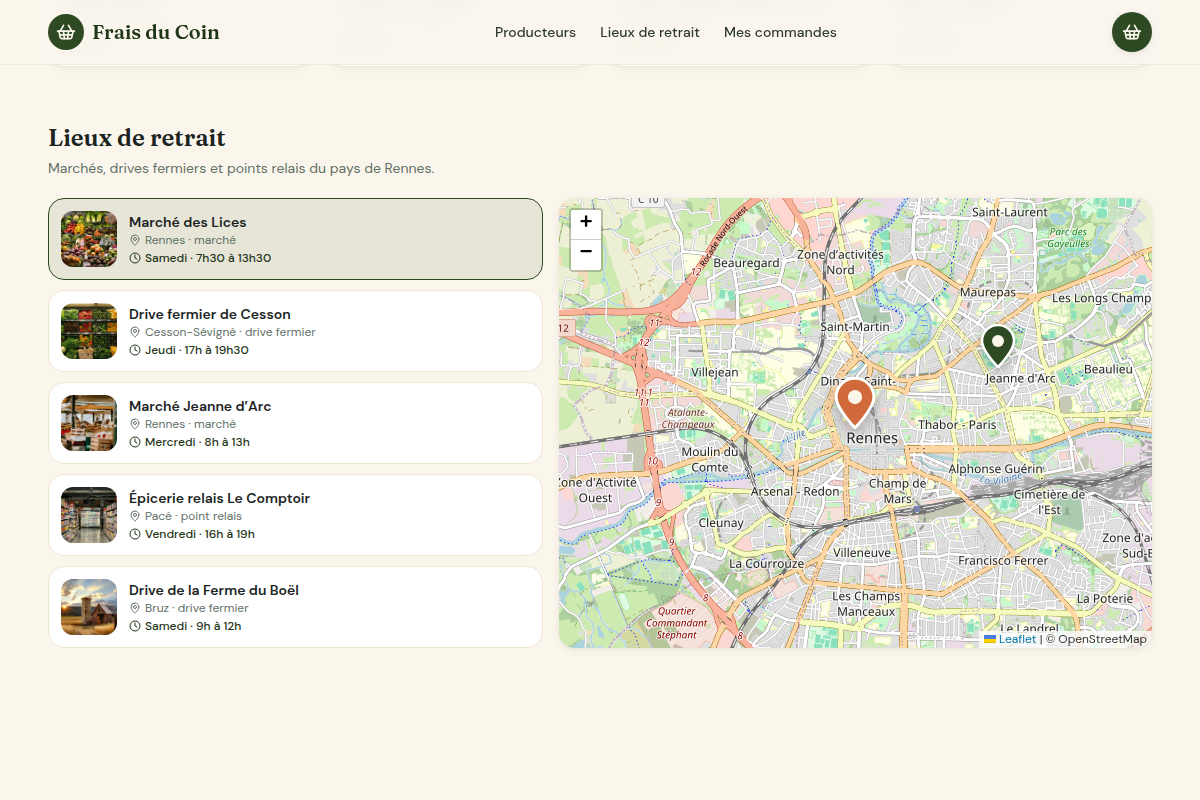The image size is (1200, 800).
Task: Click the "La Courrouze" label on the map
Action: click(x=766, y=563)
